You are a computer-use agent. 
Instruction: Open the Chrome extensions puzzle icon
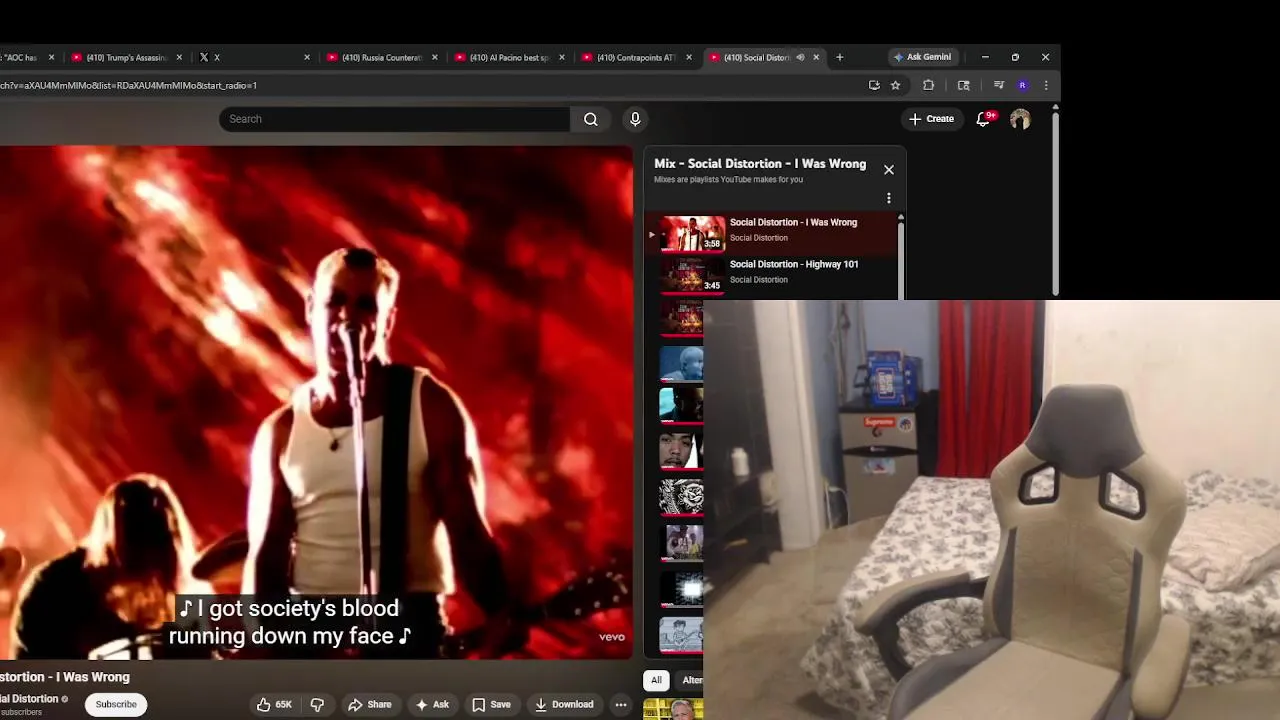pyautogui.click(x=928, y=85)
